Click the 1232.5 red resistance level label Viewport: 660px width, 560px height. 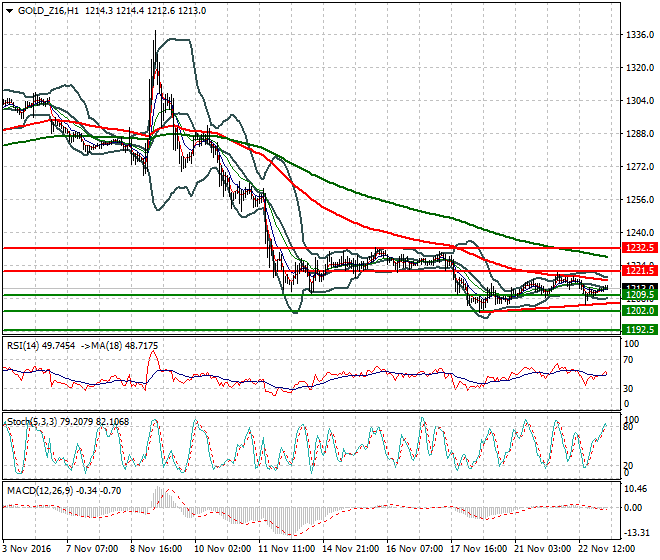coord(639,248)
